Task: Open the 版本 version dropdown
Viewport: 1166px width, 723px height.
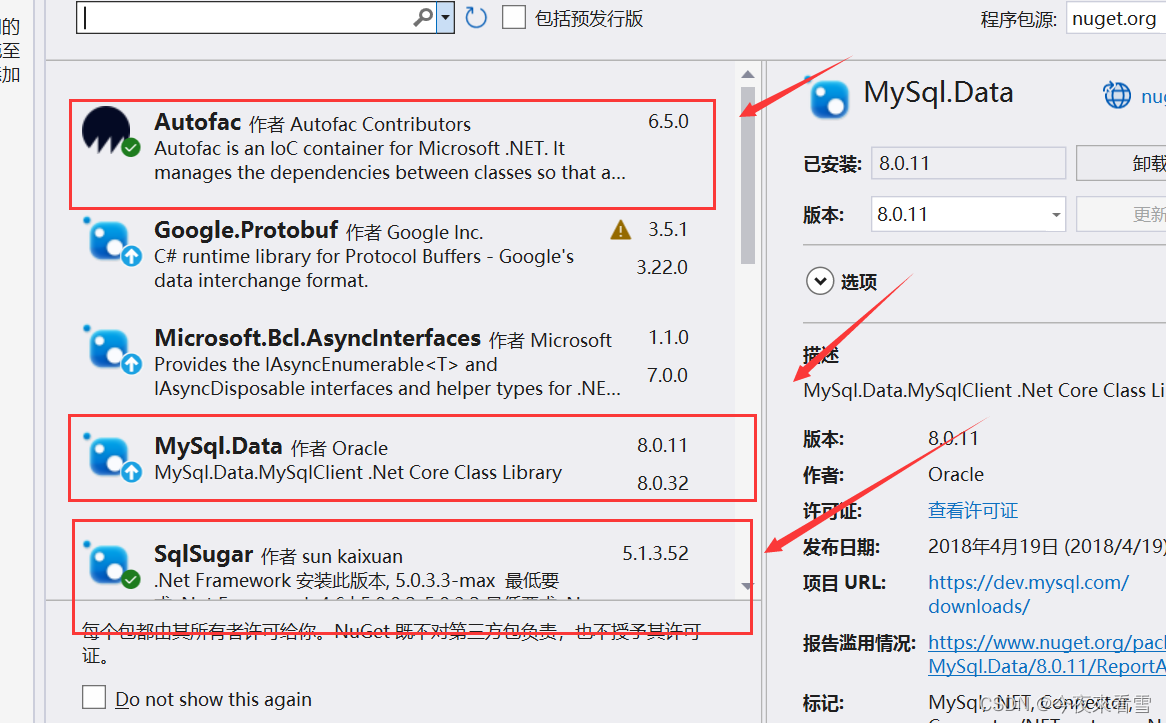Action: (x=1056, y=213)
